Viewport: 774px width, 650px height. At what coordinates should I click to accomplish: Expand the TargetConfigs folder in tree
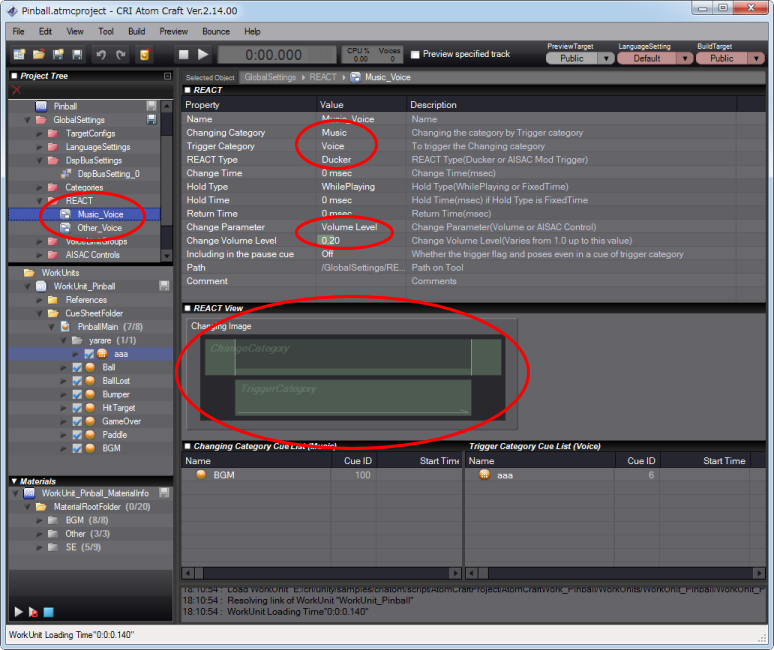[x=41, y=133]
